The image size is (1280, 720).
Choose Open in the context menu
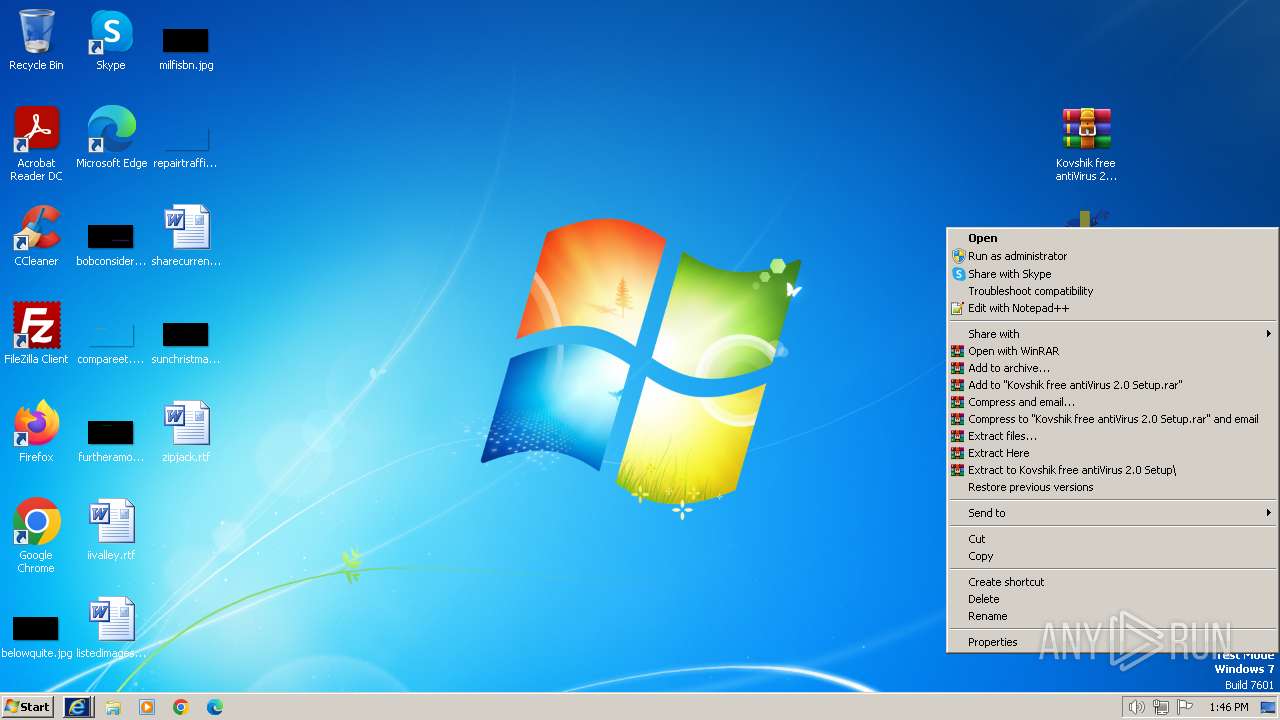tap(1112, 238)
